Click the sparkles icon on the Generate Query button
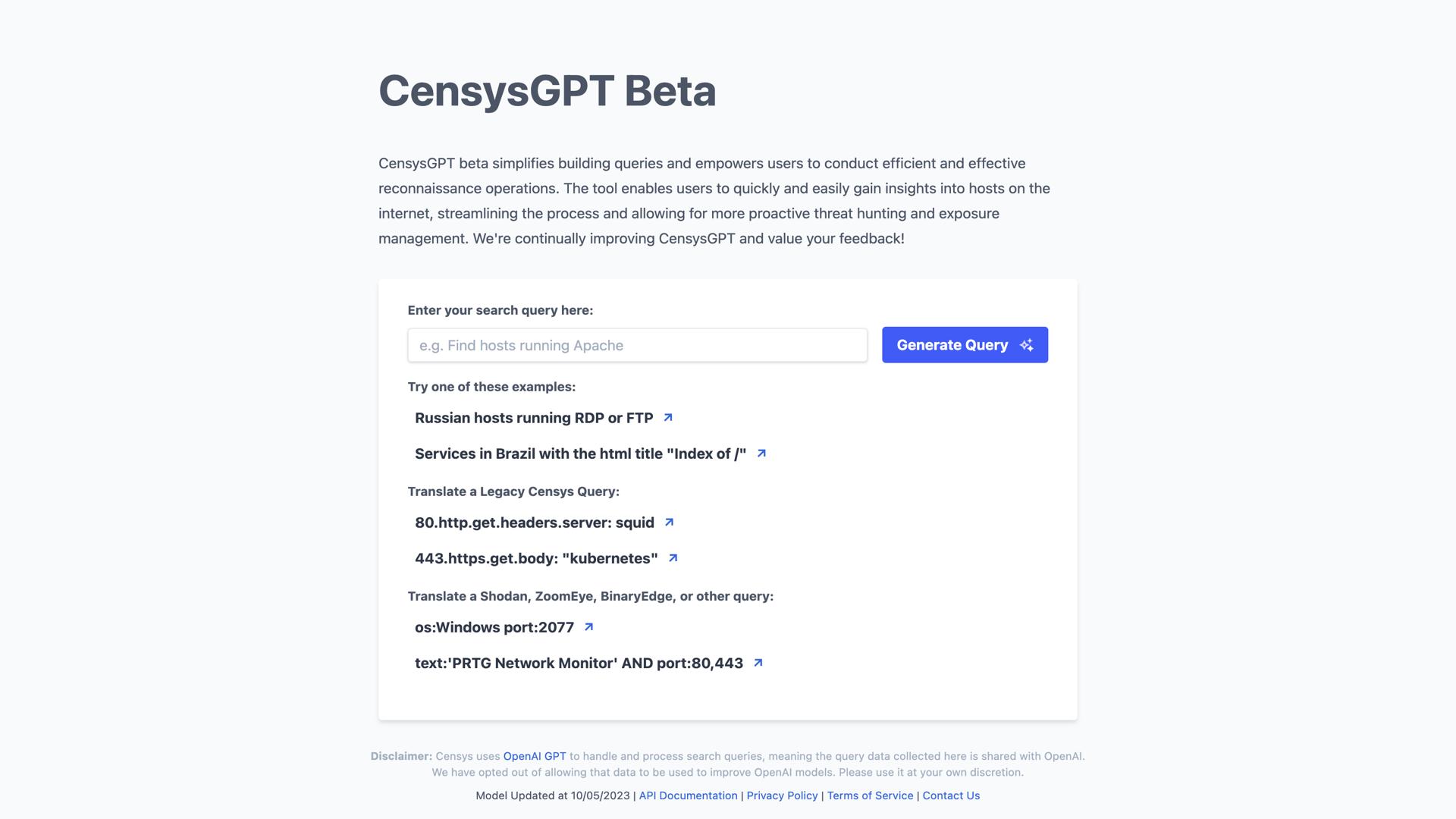 point(1028,344)
